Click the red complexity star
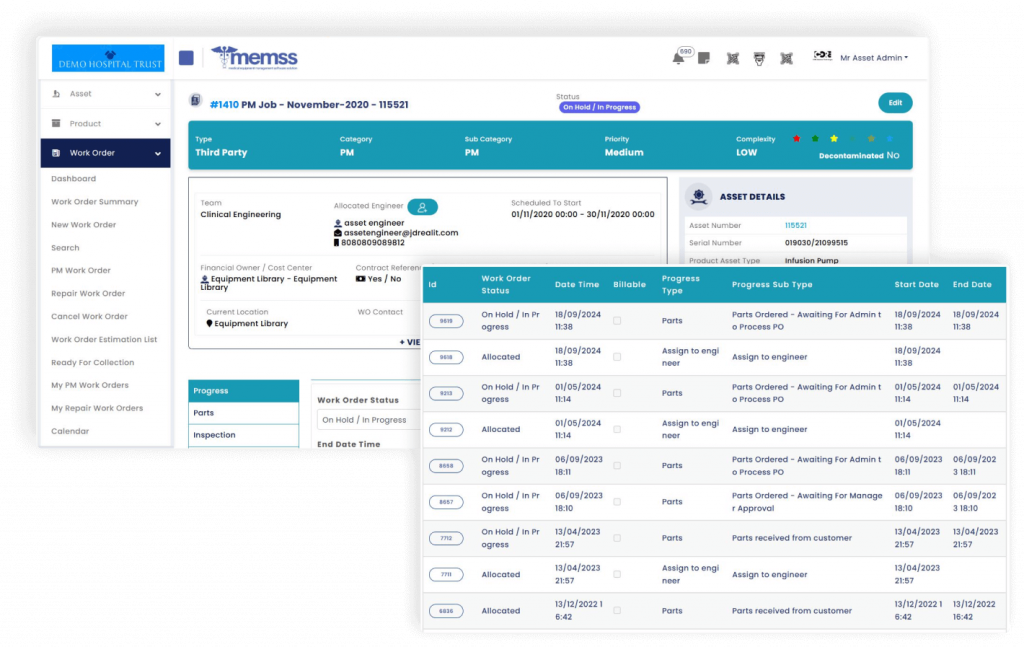This screenshot has width=1024, height=647. click(x=796, y=138)
